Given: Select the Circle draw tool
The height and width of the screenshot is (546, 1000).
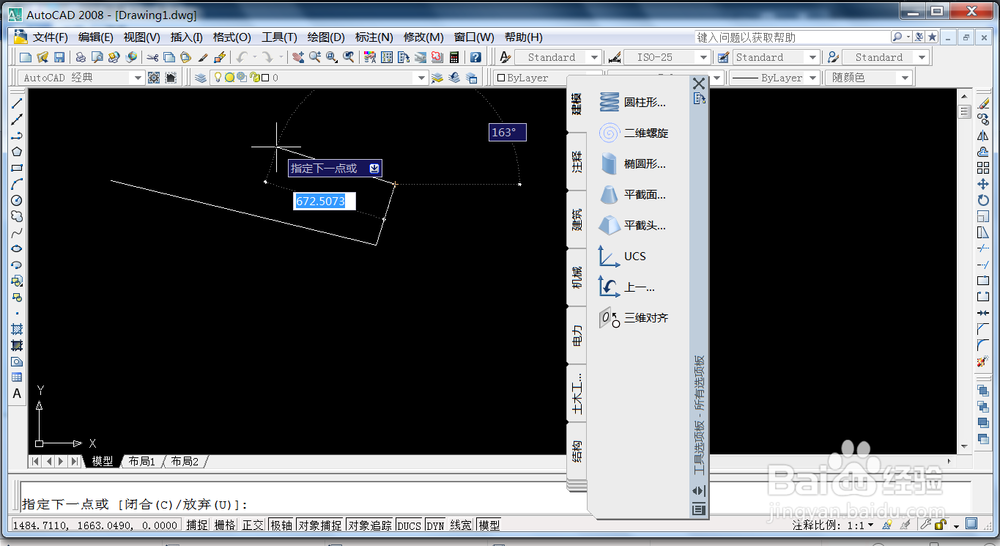Looking at the screenshot, I should pos(17,200).
